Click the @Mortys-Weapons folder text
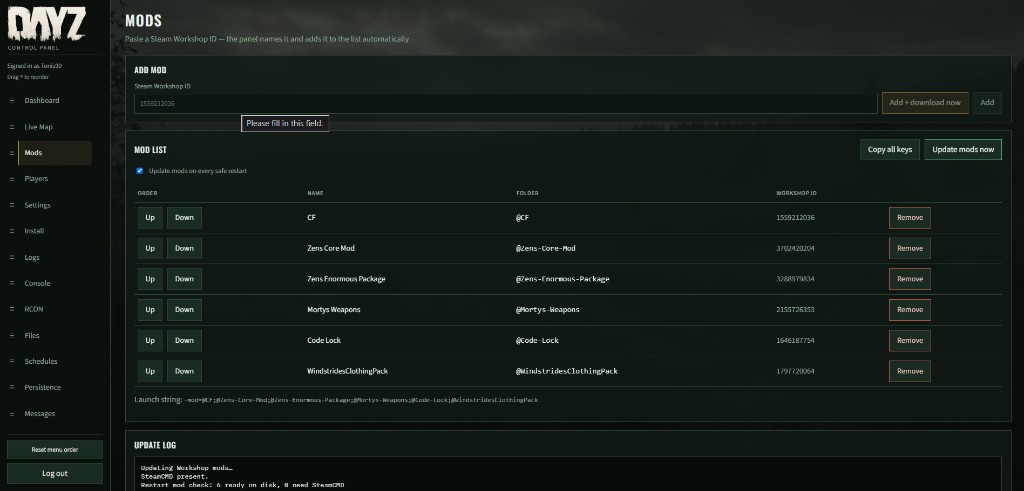Viewport: 1024px width, 491px height. click(547, 309)
